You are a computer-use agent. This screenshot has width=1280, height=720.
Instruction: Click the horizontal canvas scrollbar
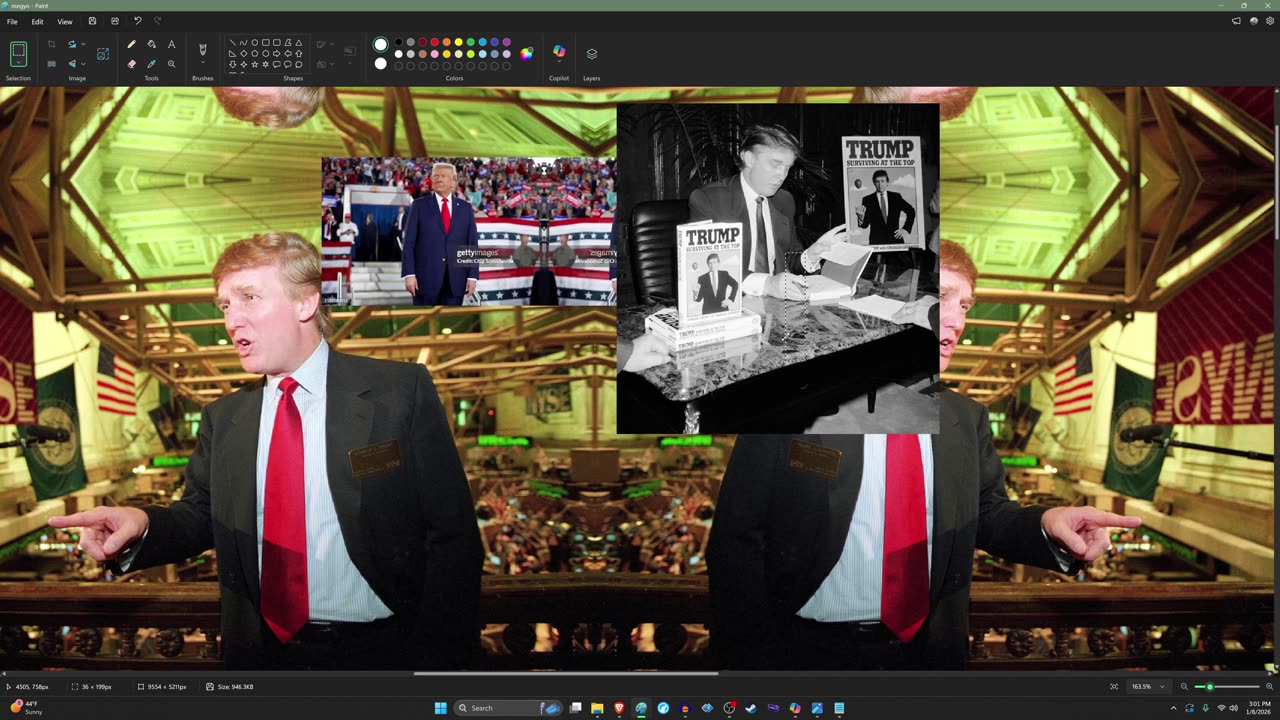pyautogui.click(x=566, y=673)
